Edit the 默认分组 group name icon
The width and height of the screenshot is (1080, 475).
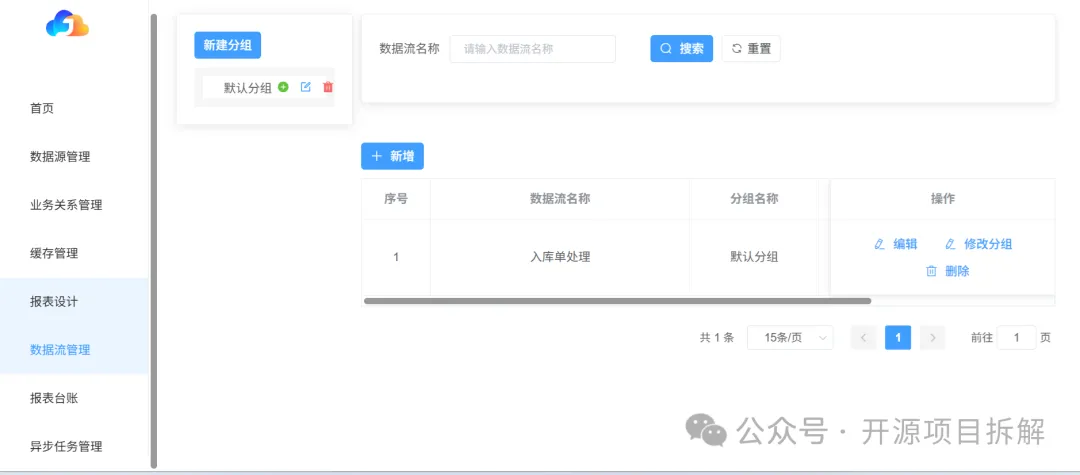pos(306,87)
